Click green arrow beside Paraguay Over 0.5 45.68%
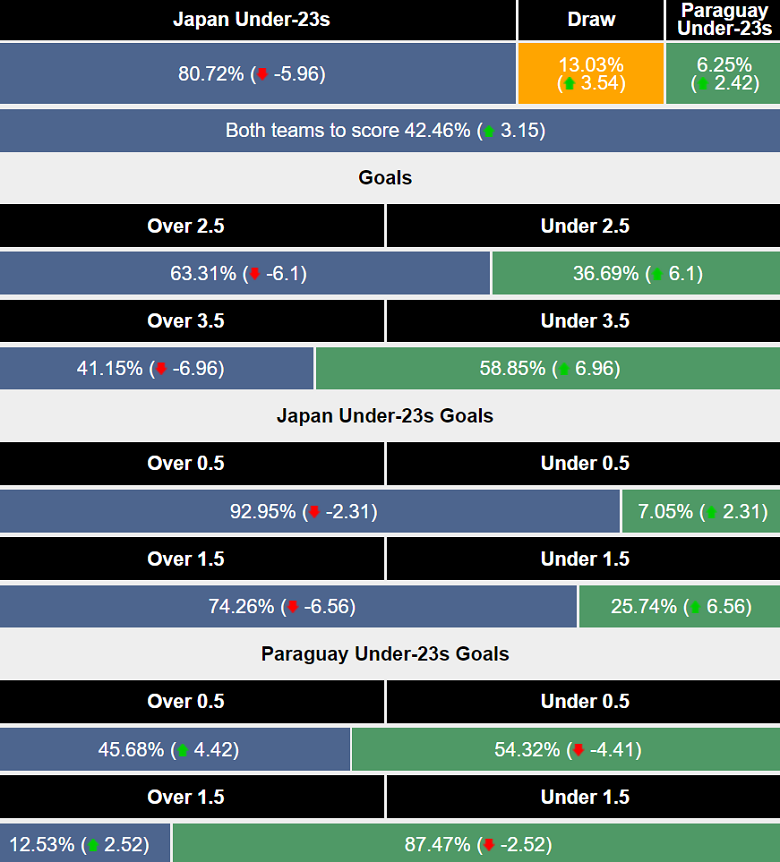Viewport: 780px width, 862px height. 181,750
